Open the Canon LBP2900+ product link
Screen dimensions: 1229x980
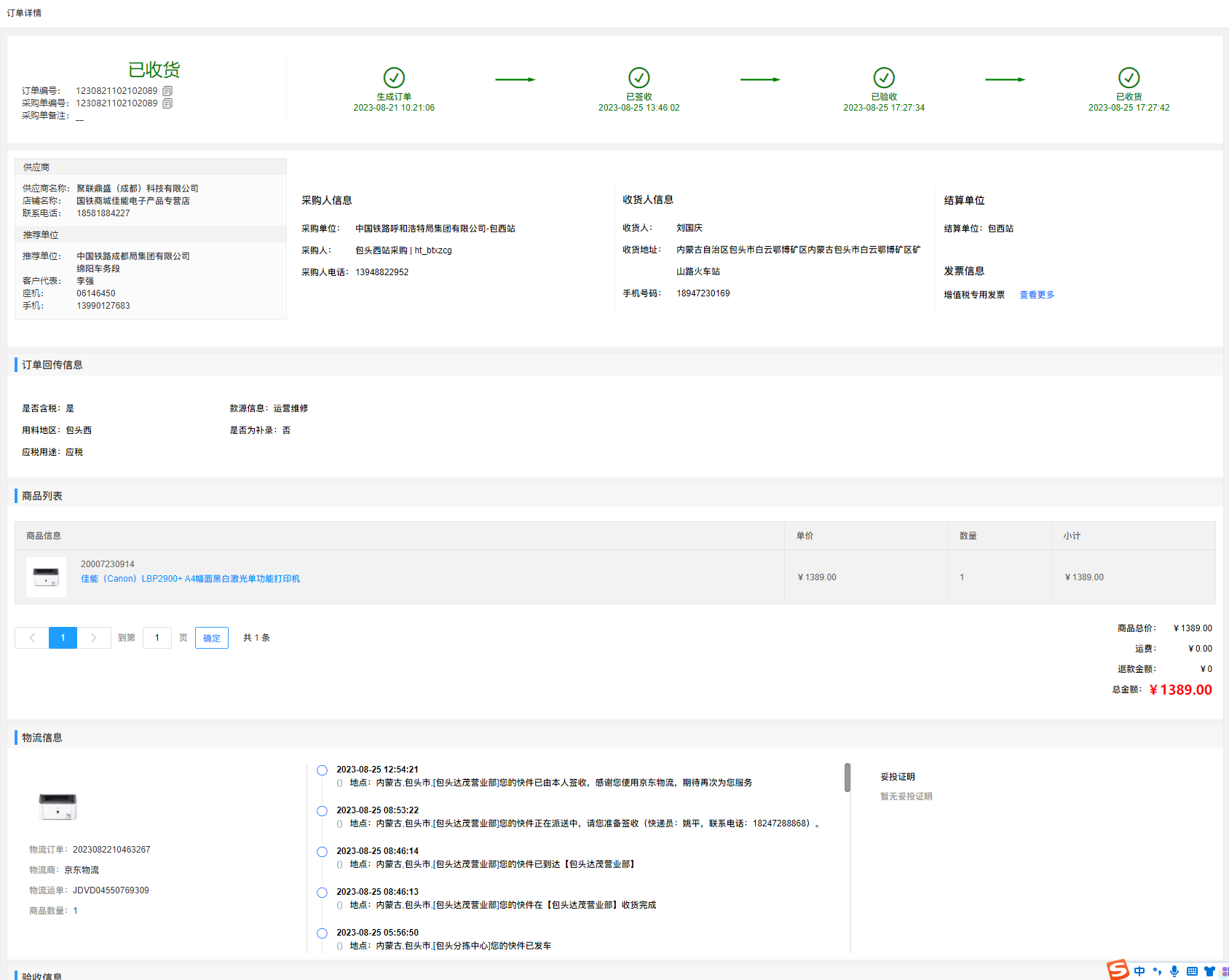[190, 579]
